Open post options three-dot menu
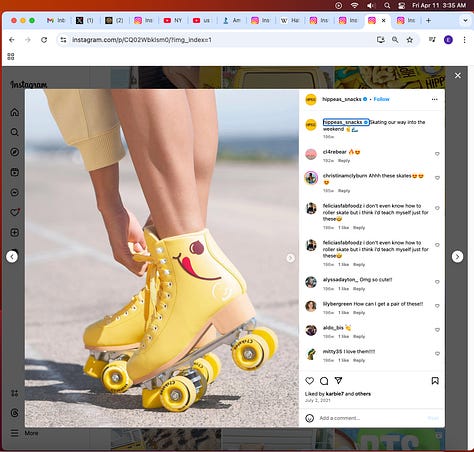Screen dimensions: 474x452 [x=434, y=99]
